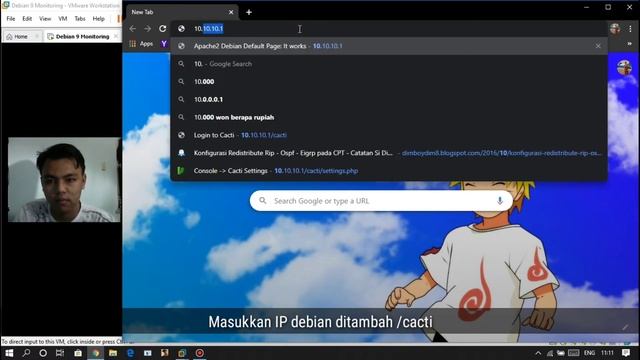Image resolution: width=640 pixels, height=360 pixels.
Task: Choose the '10.000 won berapa rupiah' suggestion
Action: pyautogui.click(x=389, y=118)
